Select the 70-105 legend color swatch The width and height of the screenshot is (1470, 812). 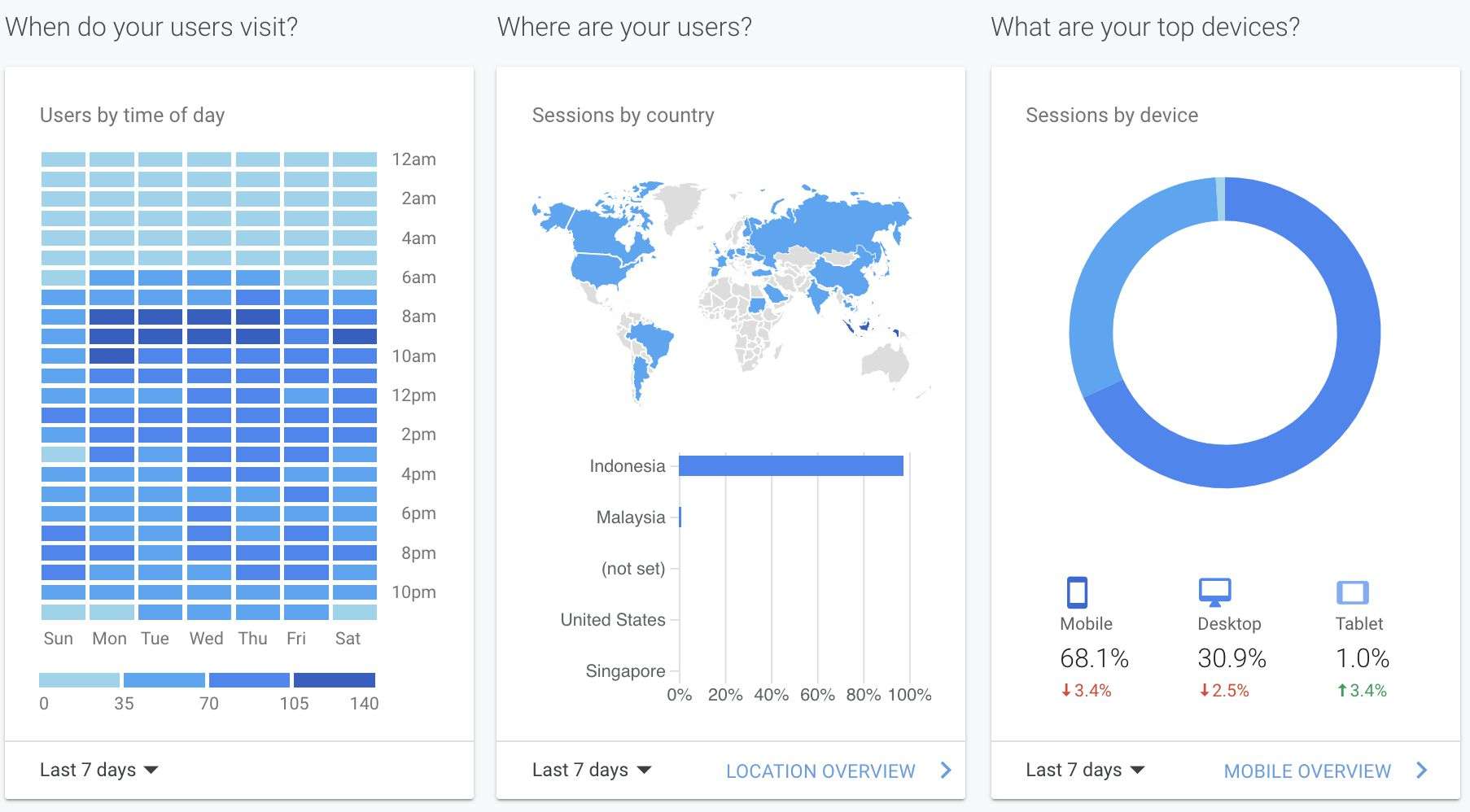click(x=249, y=680)
